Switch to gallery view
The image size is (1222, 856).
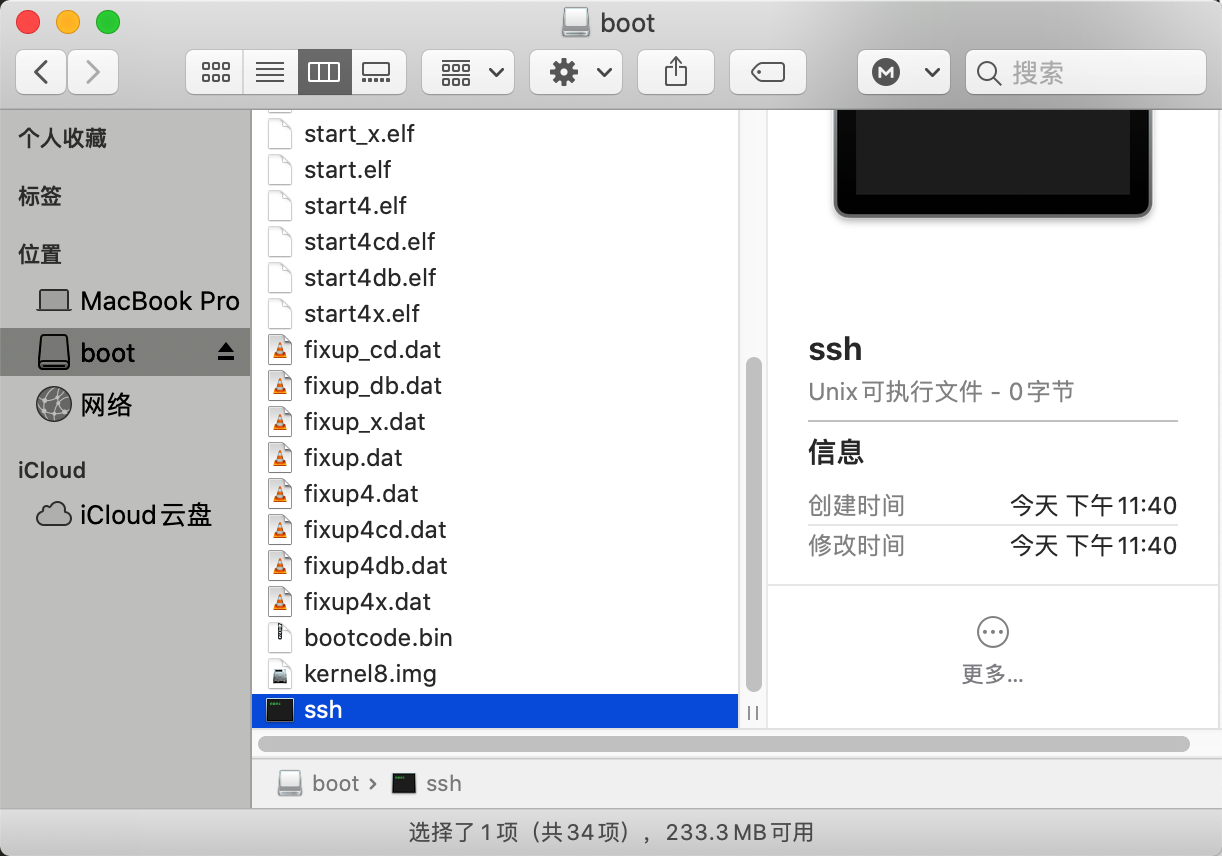pyautogui.click(x=378, y=72)
